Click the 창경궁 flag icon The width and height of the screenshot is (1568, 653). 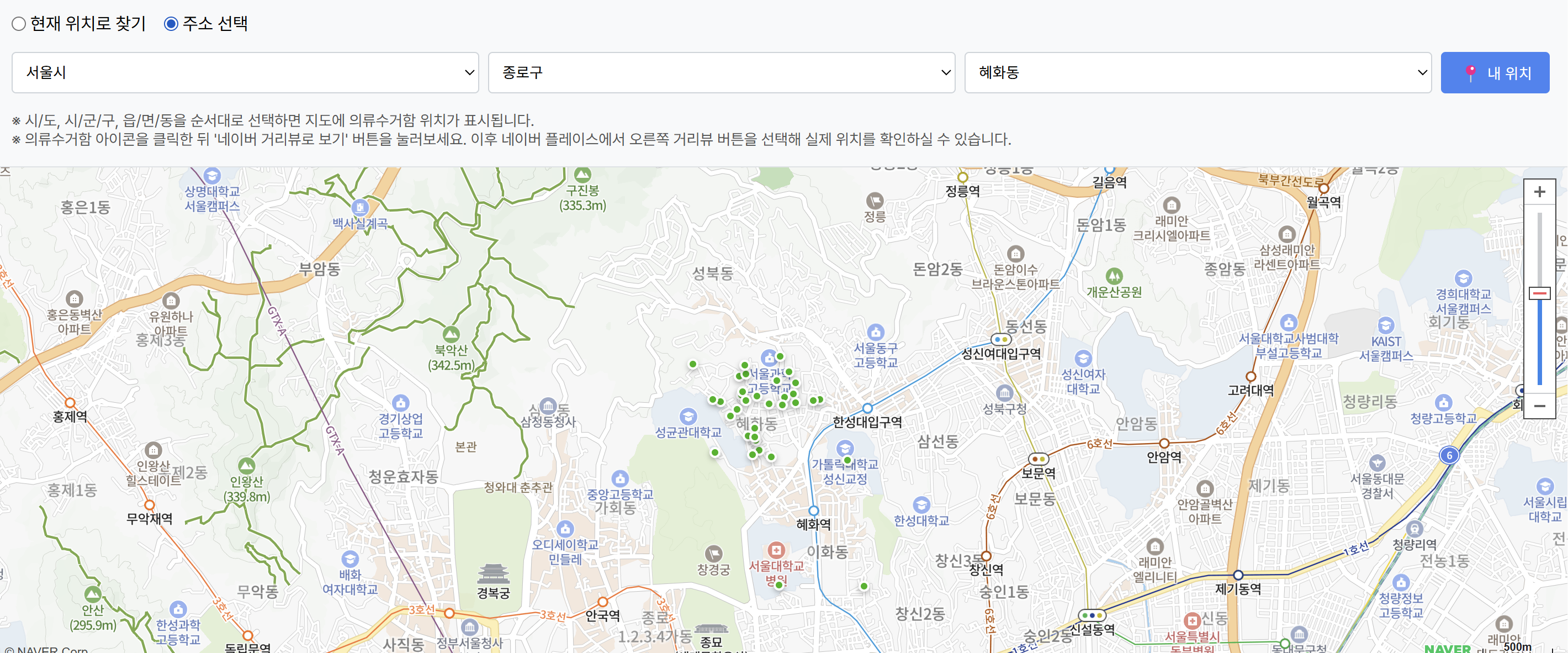[713, 553]
